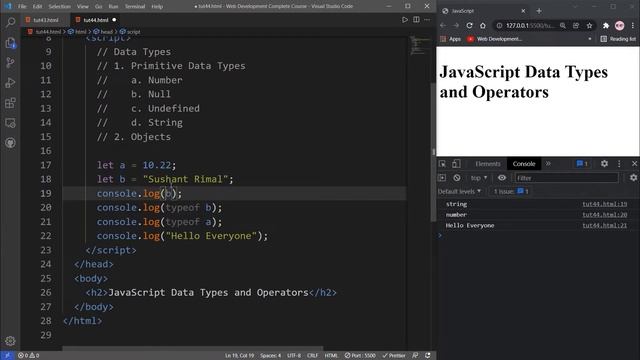
Task: Open tut44.html:21 source link
Action: (x=604, y=225)
